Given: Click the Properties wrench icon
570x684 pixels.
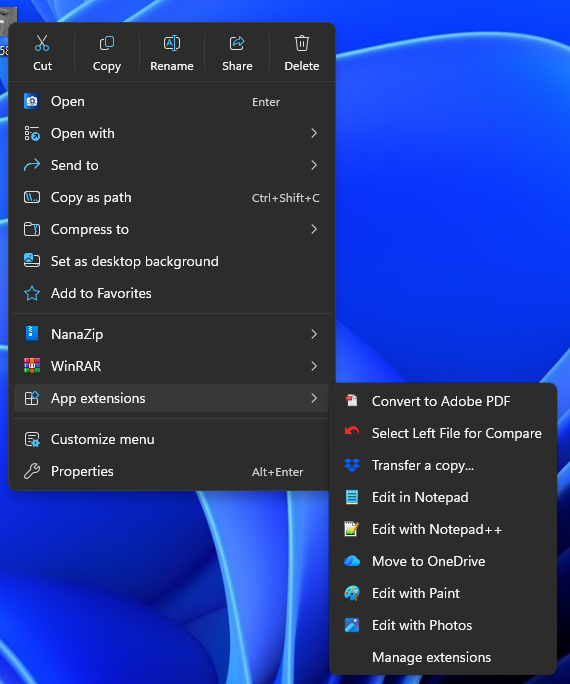Looking at the screenshot, I should [32, 472].
